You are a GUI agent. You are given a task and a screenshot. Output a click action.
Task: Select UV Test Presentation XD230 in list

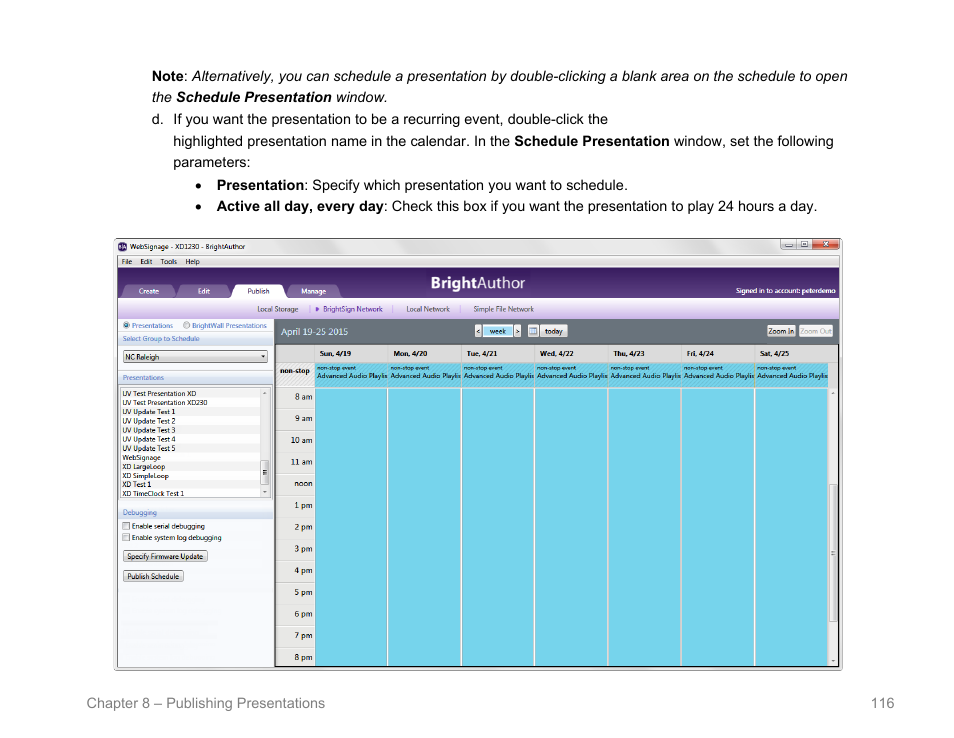click(190, 403)
